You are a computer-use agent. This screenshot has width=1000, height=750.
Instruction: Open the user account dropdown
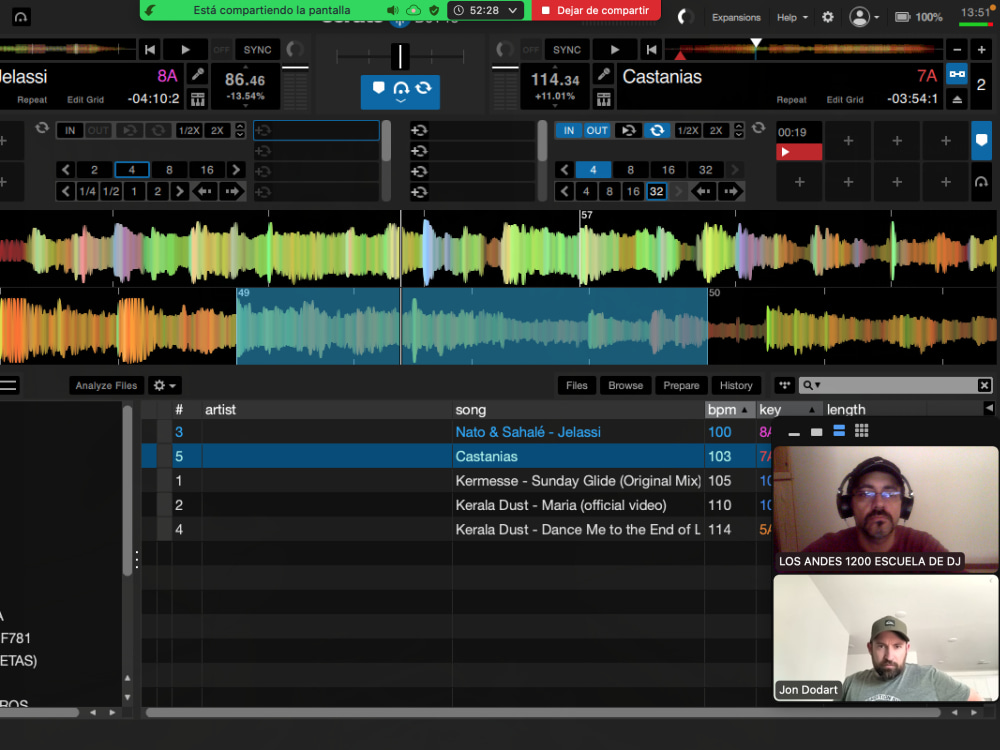tap(864, 17)
